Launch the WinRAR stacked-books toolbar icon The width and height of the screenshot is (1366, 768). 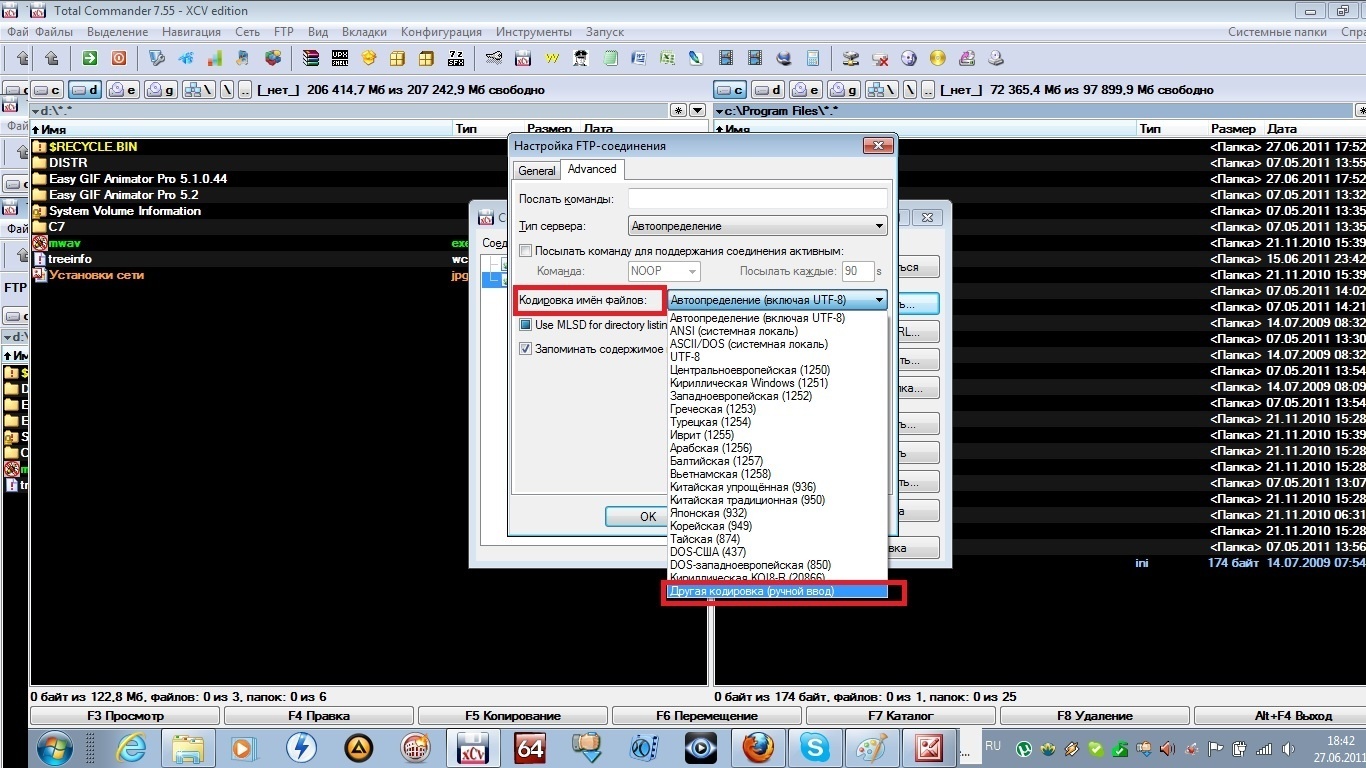pyautogui.click(x=311, y=58)
